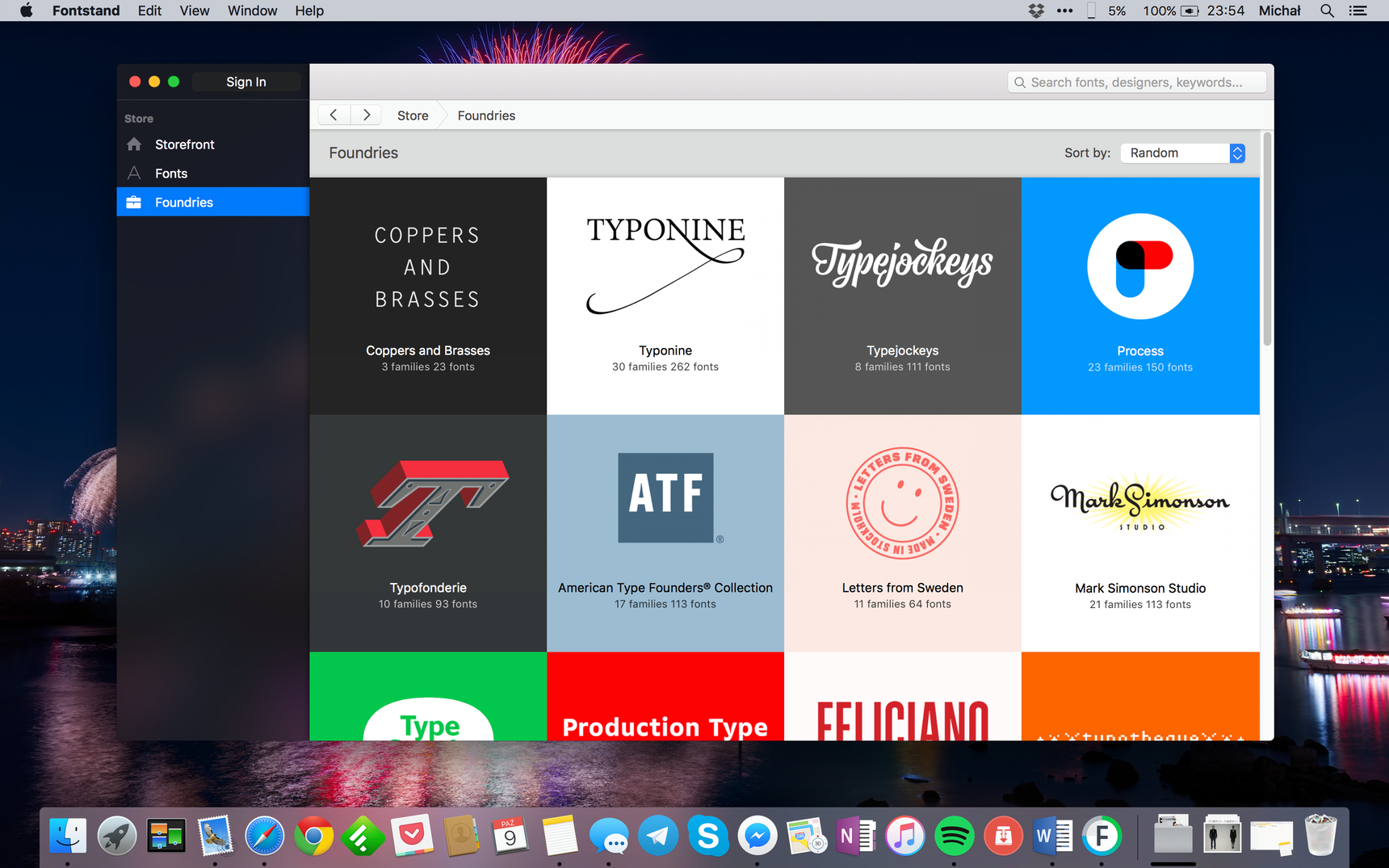Launch Safari from the dock

[x=265, y=836]
